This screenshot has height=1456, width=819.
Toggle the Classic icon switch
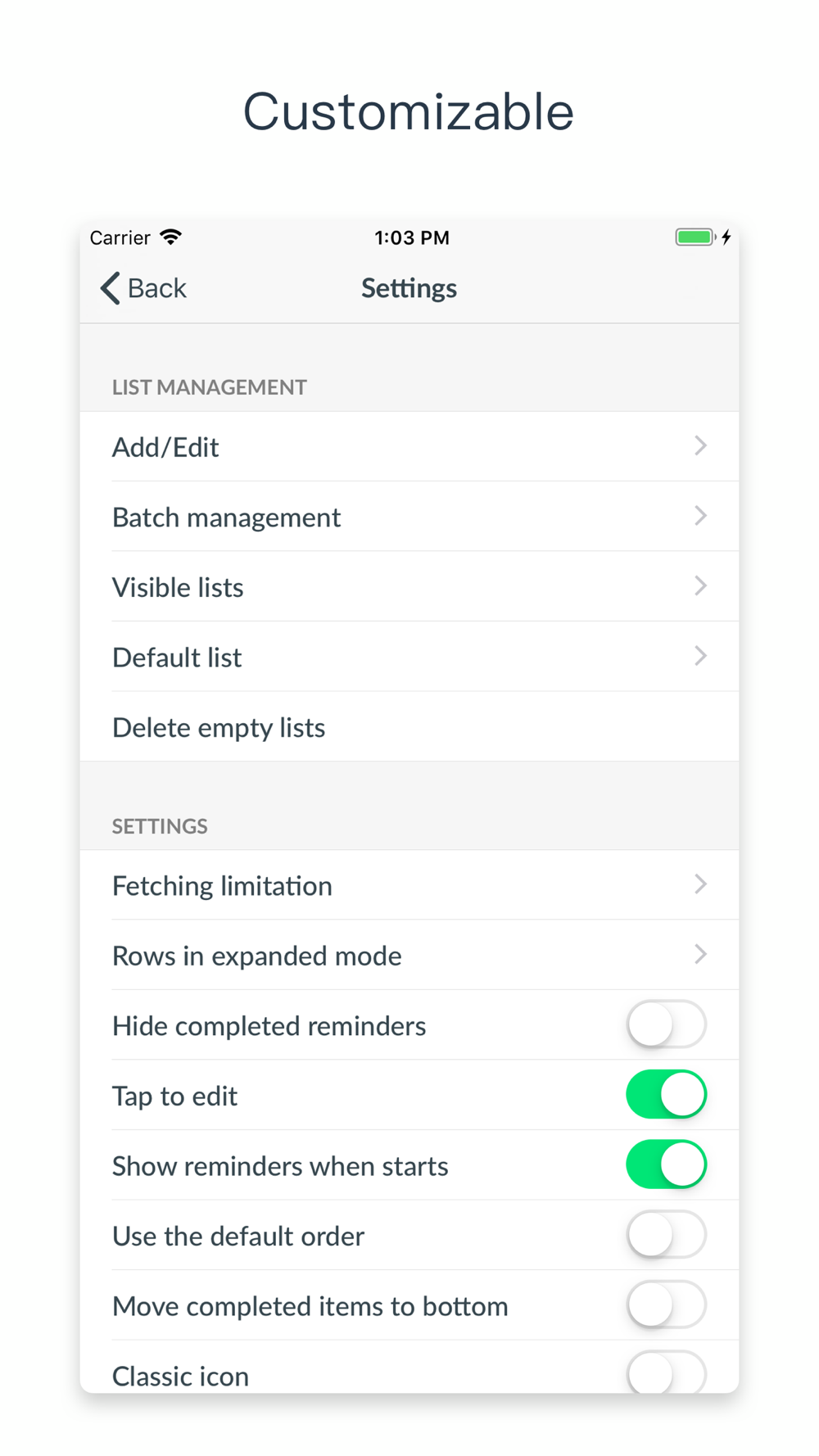(x=666, y=1372)
